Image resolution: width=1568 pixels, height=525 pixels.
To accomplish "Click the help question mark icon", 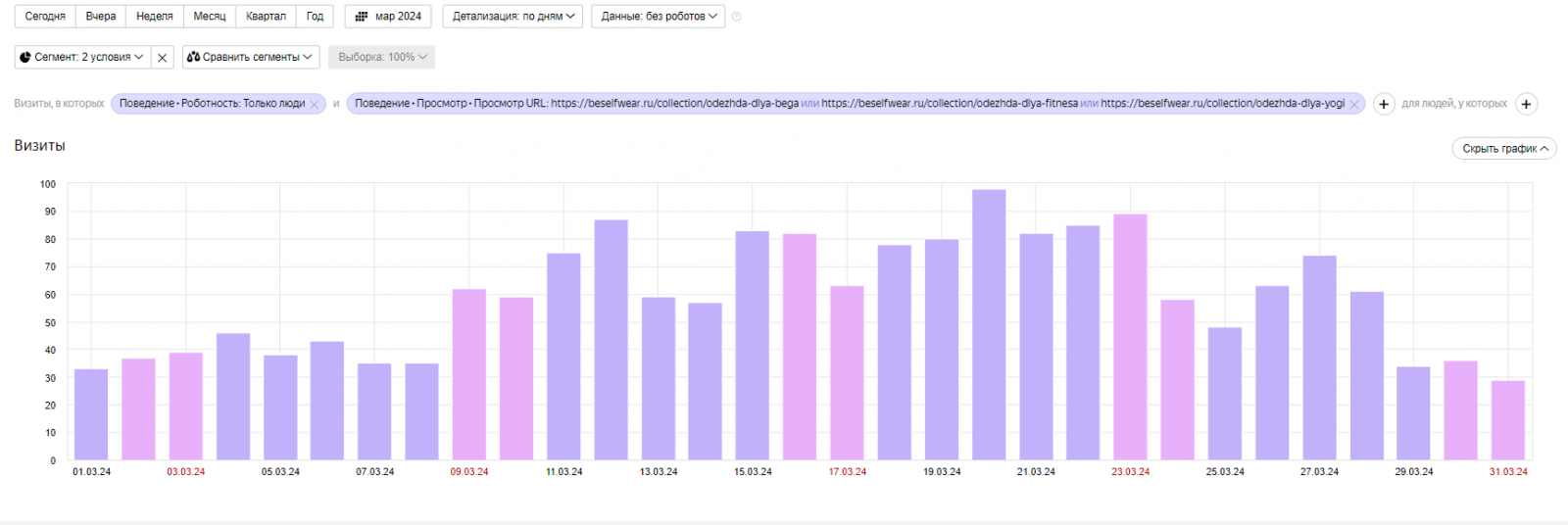I will tap(737, 17).
